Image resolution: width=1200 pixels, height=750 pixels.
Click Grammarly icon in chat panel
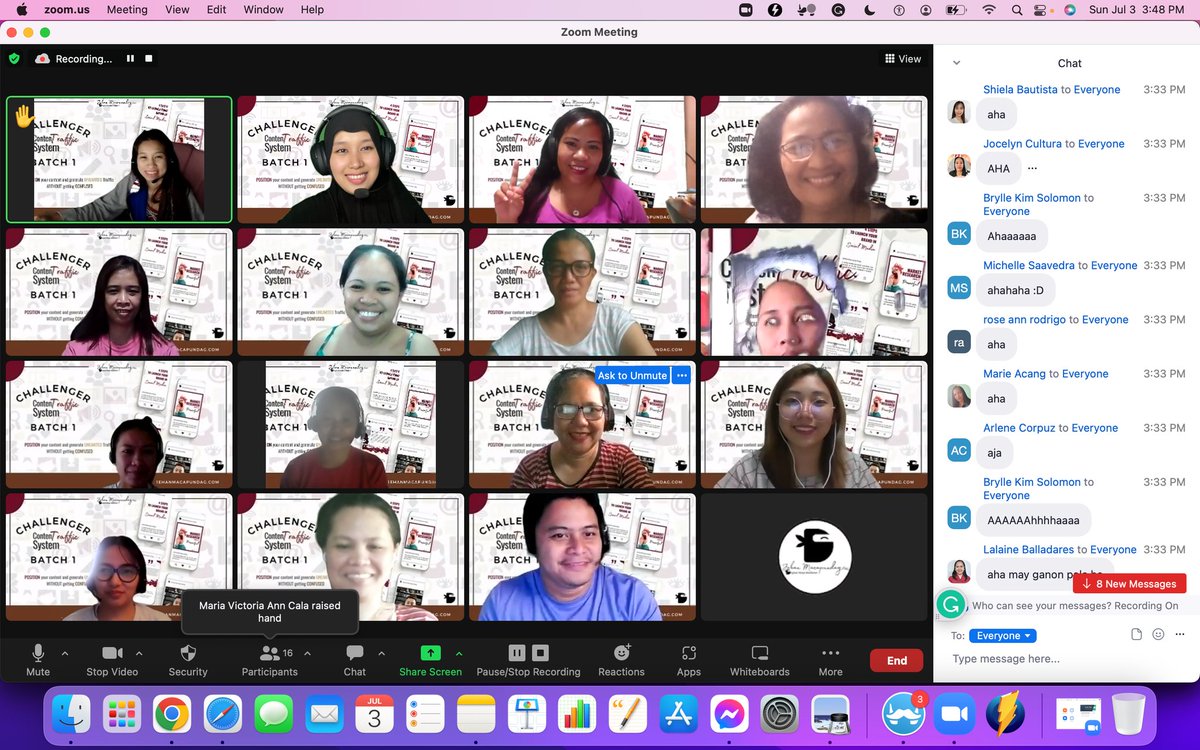pos(950,604)
